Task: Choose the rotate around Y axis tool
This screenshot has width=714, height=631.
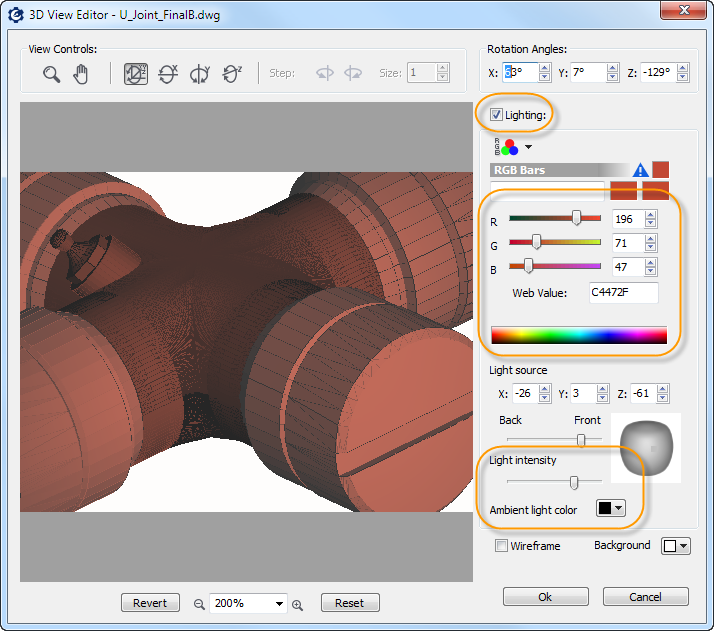Action: click(x=200, y=74)
